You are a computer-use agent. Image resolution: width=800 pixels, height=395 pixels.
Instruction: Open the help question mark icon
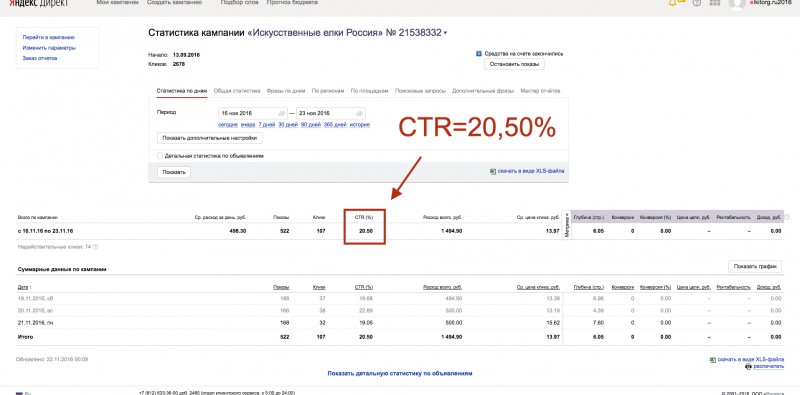pos(697,3)
